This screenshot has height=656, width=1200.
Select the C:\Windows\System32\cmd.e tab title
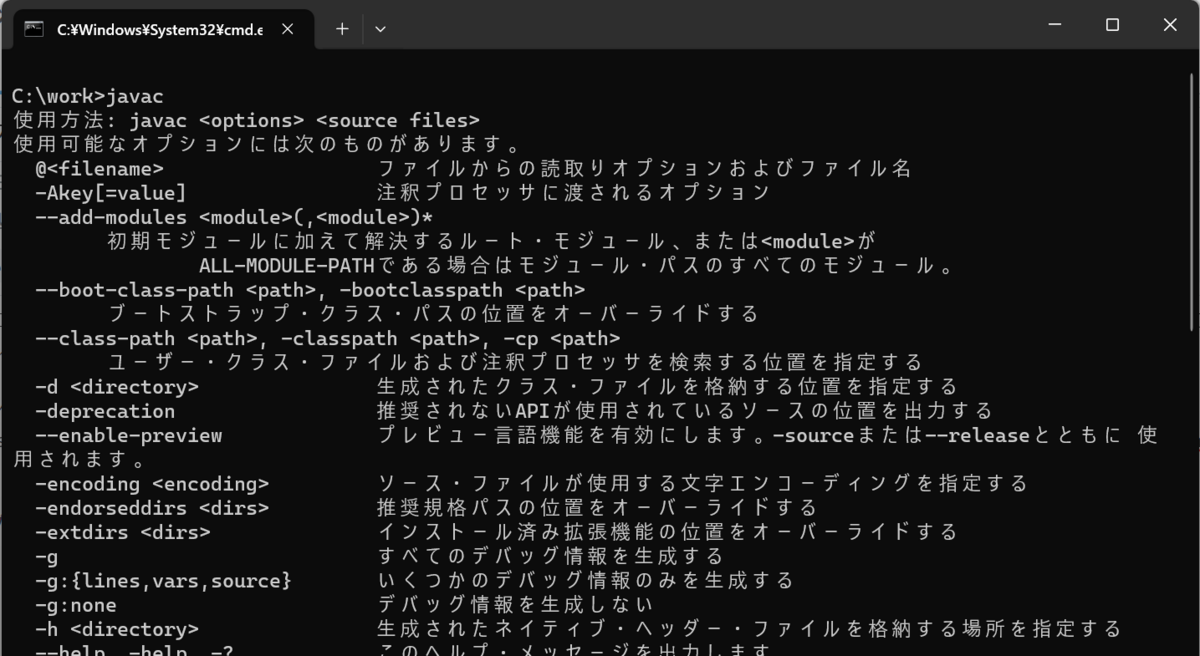[x=160, y=29]
